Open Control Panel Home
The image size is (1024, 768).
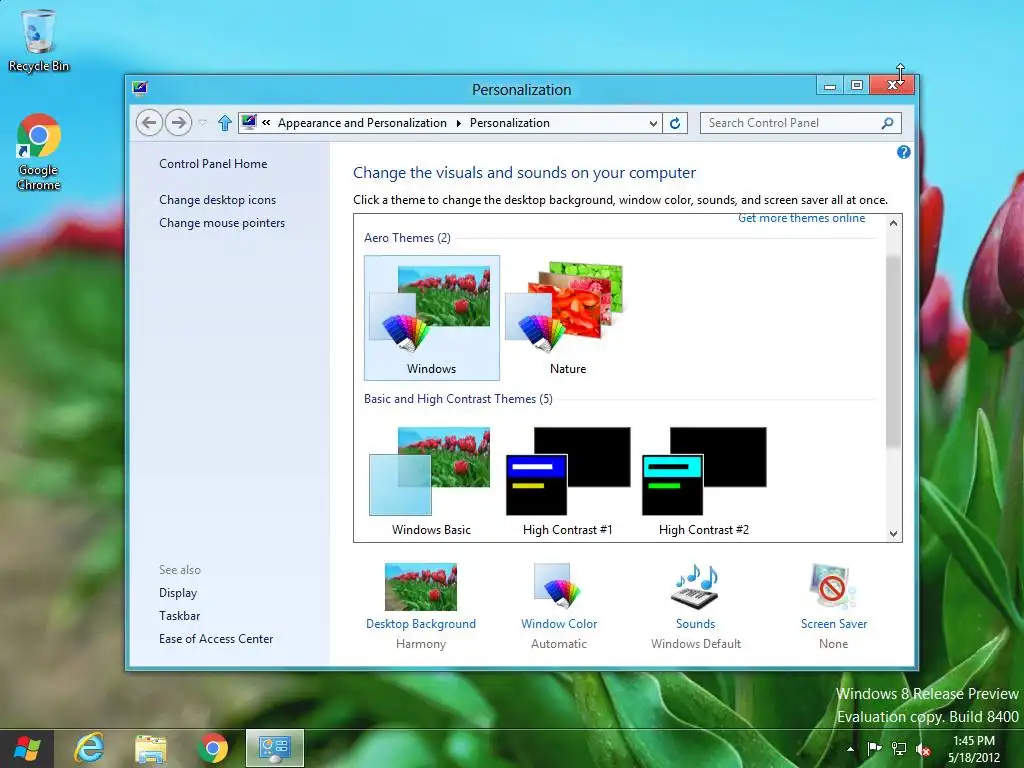(213, 164)
